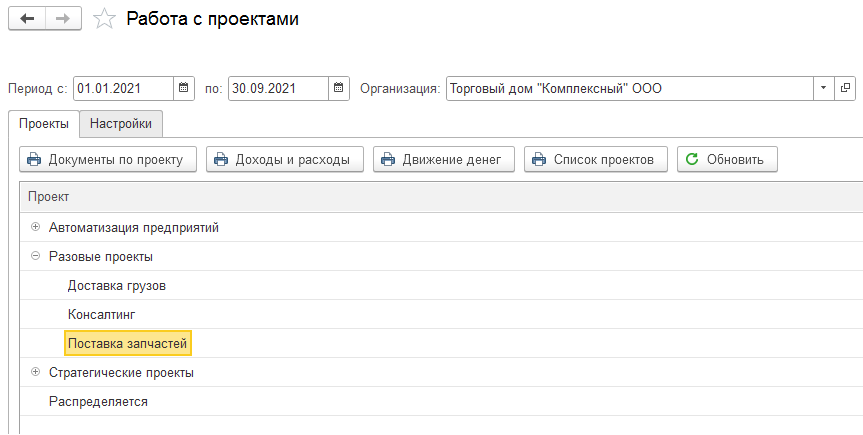
Task: Add page to favorites with star icon
Action: (104, 19)
